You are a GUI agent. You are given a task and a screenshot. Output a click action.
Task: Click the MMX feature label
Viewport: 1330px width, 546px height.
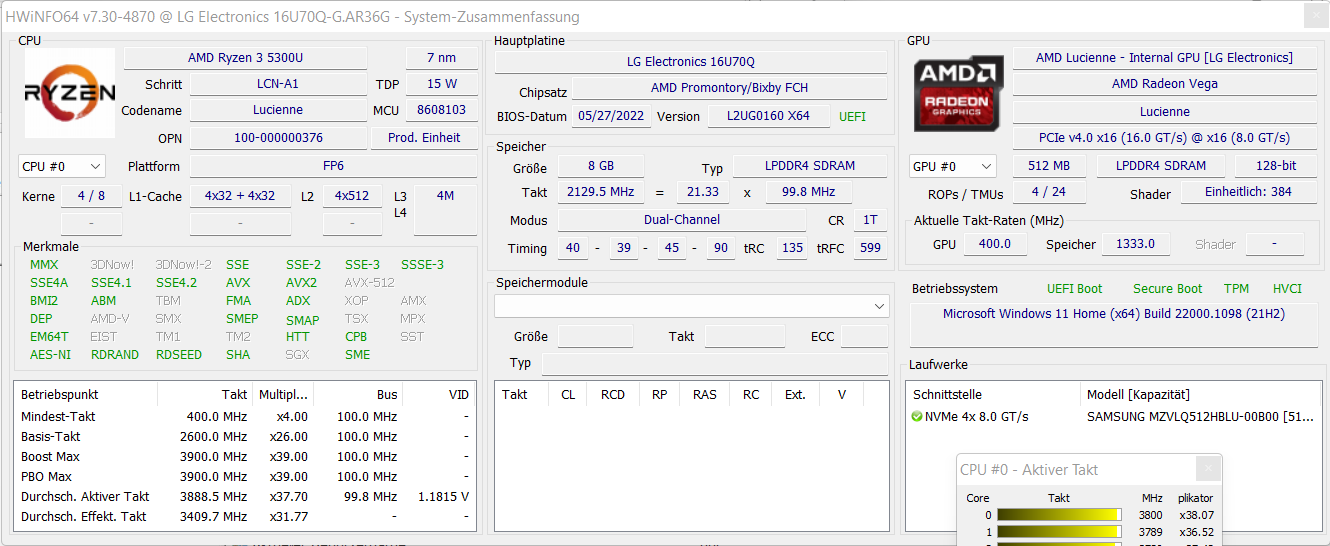44,265
